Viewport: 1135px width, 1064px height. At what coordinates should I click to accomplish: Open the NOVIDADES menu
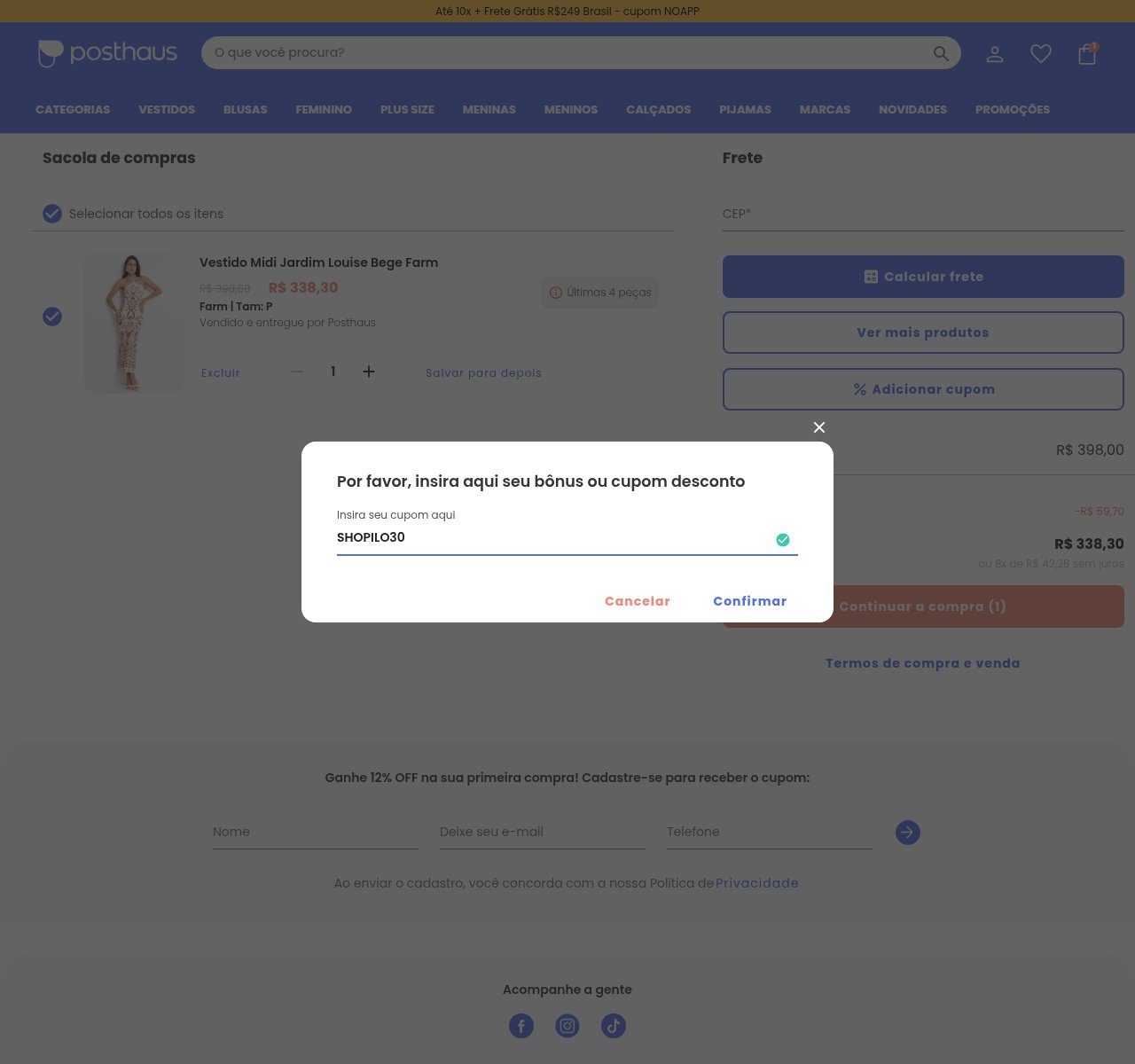click(x=912, y=110)
